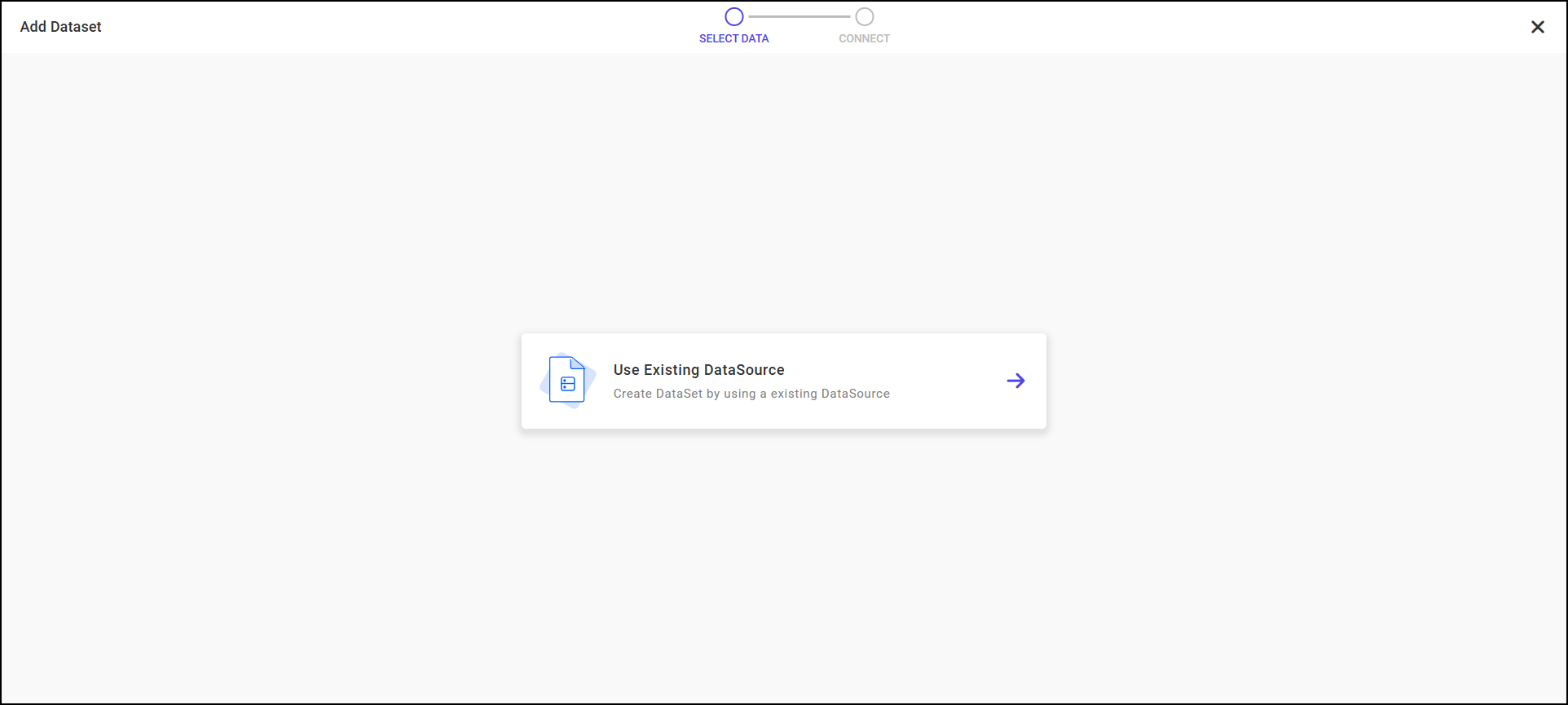Click the word 'DataSource' in the card heading
This screenshot has width=1568, height=705.
tap(744, 370)
